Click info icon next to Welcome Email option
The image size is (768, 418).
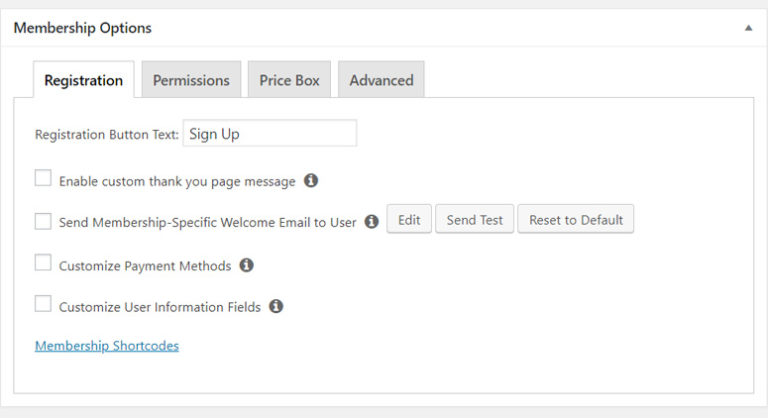pyautogui.click(x=372, y=222)
